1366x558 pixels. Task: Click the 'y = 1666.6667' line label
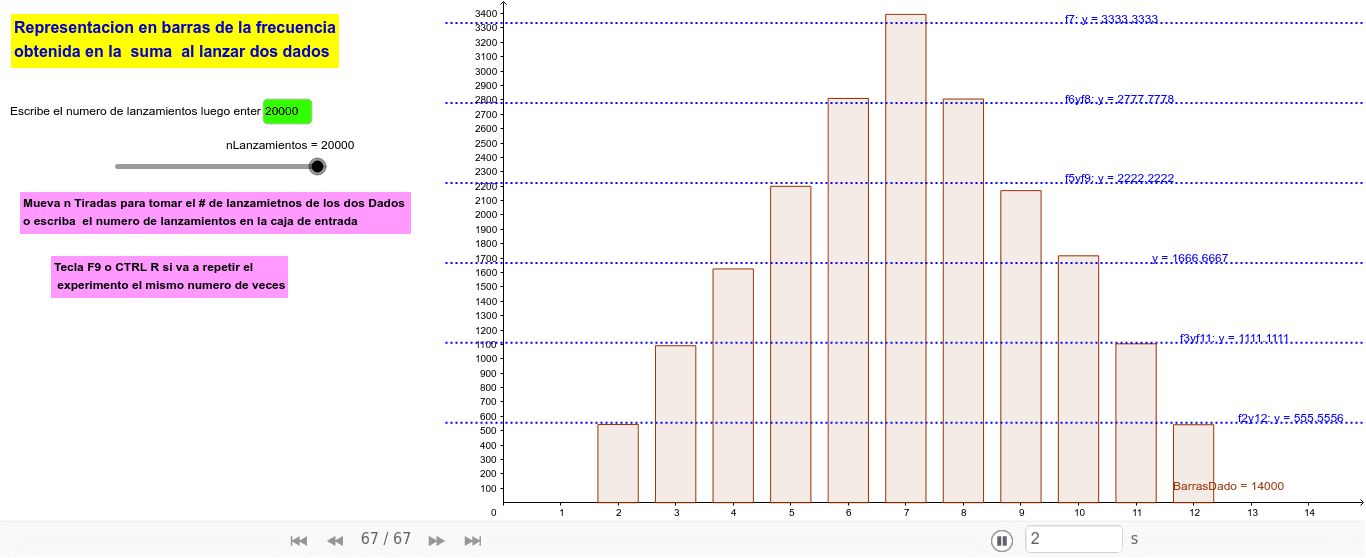(x=1189, y=259)
